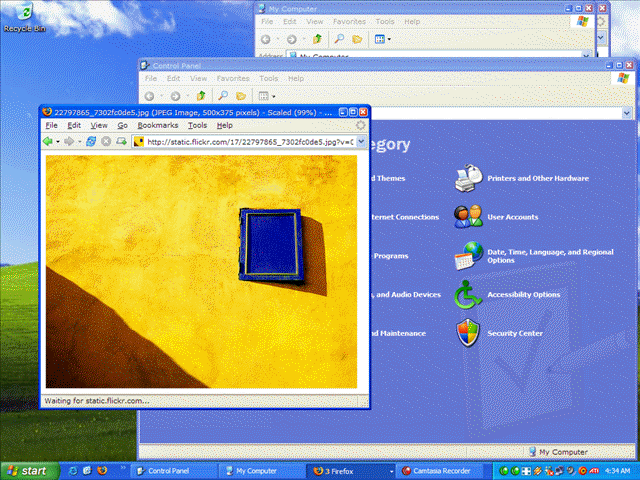Open Firefox Help menu
This screenshot has height=480, width=640.
click(x=224, y=125)
